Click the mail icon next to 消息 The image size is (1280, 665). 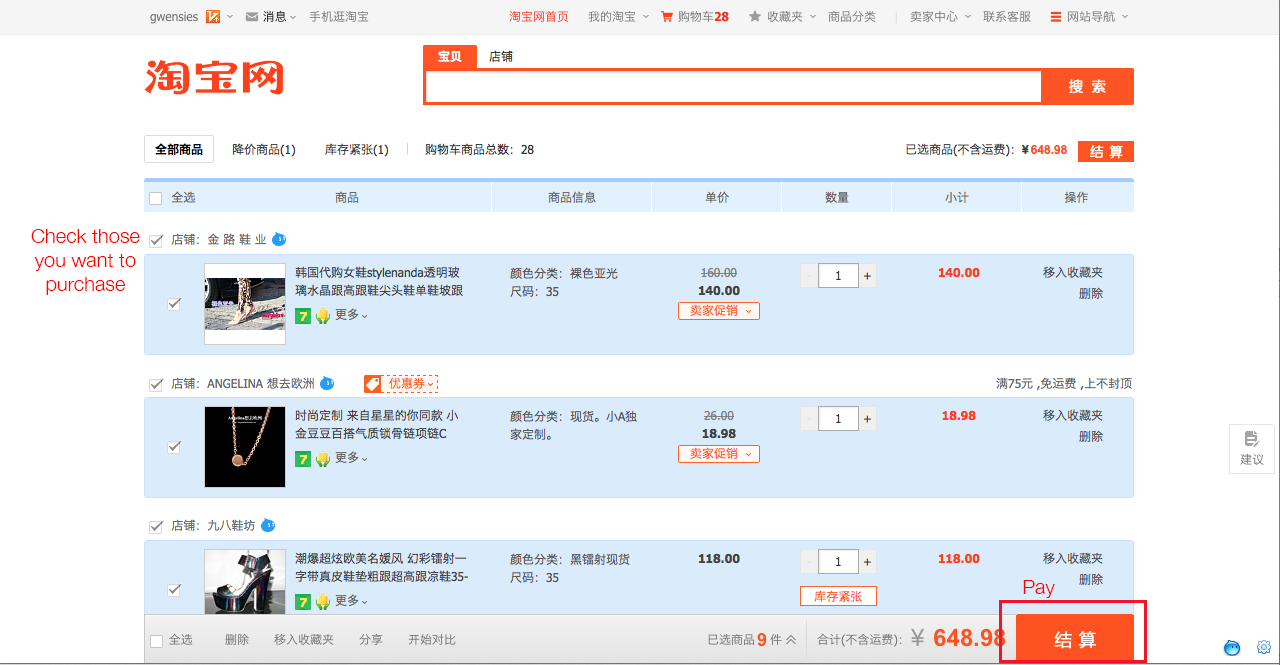252,17
